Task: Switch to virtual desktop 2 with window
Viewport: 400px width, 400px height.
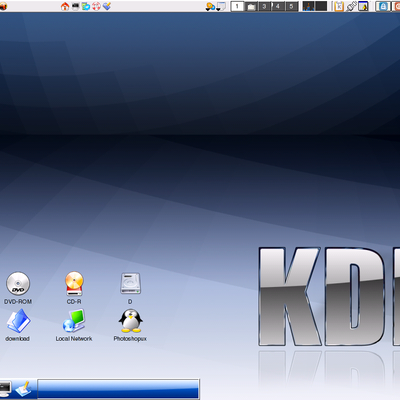Action: pos(251,6)
